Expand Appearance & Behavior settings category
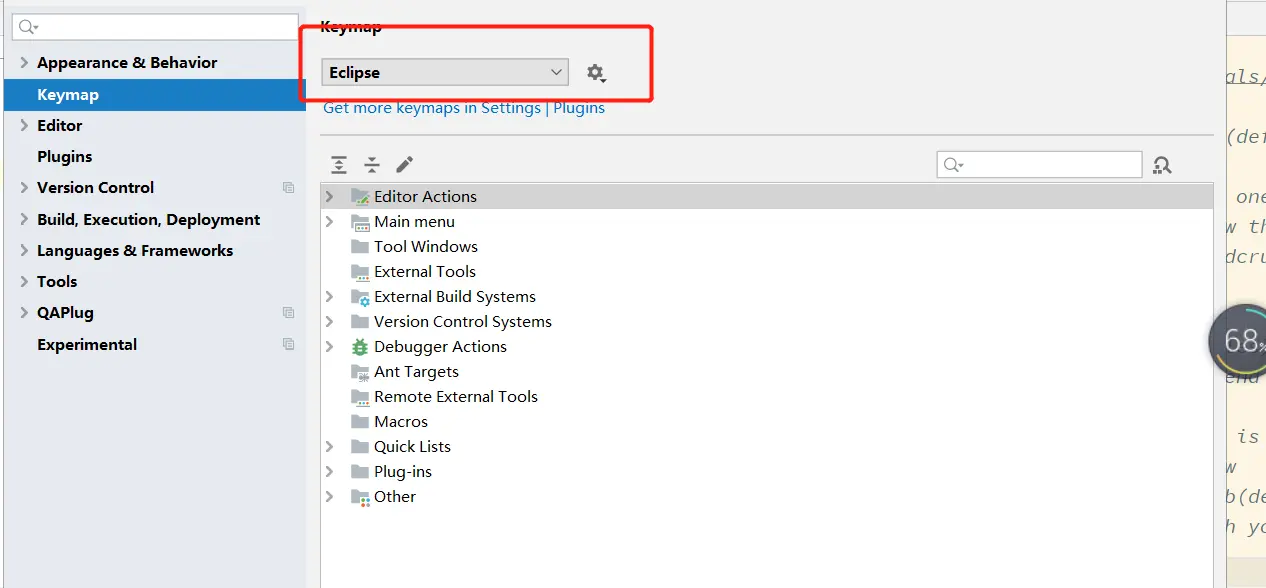Viewport: 1266px width, 588px height. click(x=24, y=62)
